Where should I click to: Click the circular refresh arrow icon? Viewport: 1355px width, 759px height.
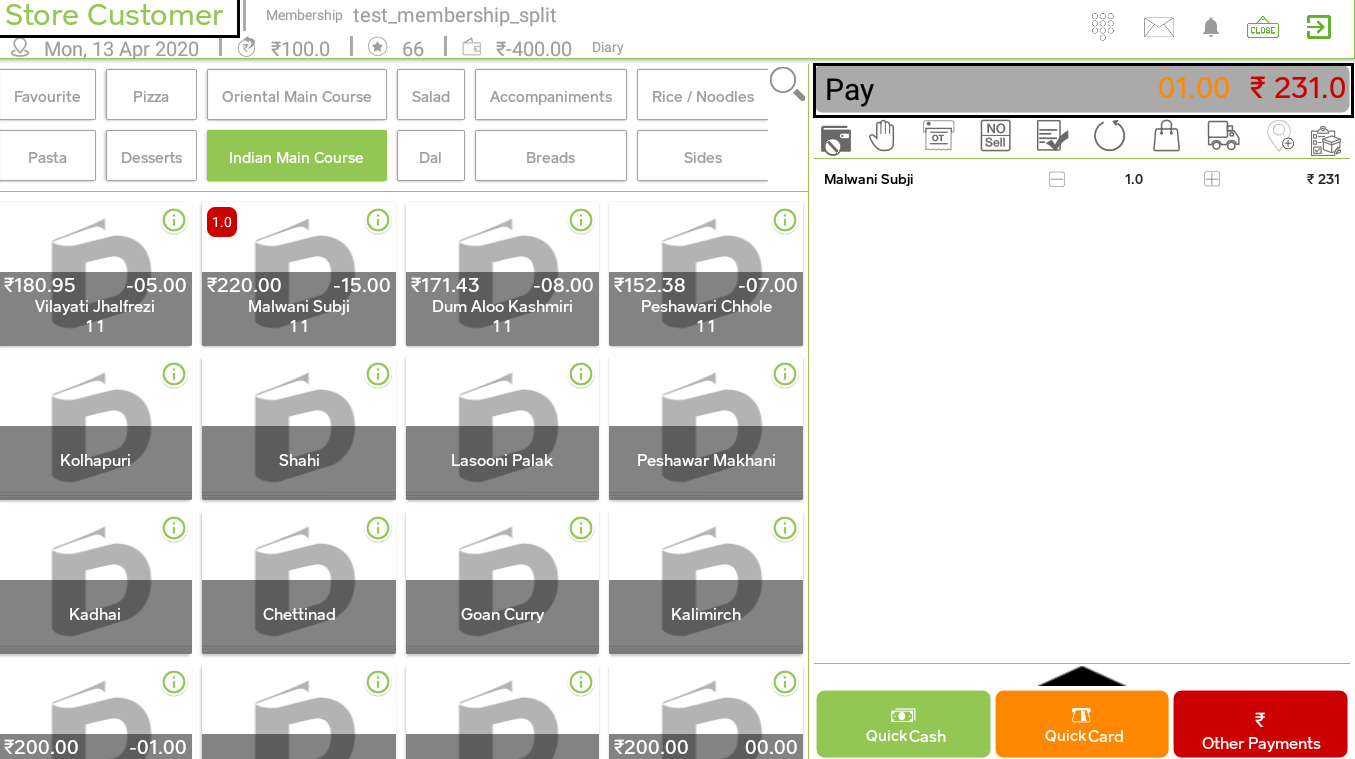coord(1109,136)
